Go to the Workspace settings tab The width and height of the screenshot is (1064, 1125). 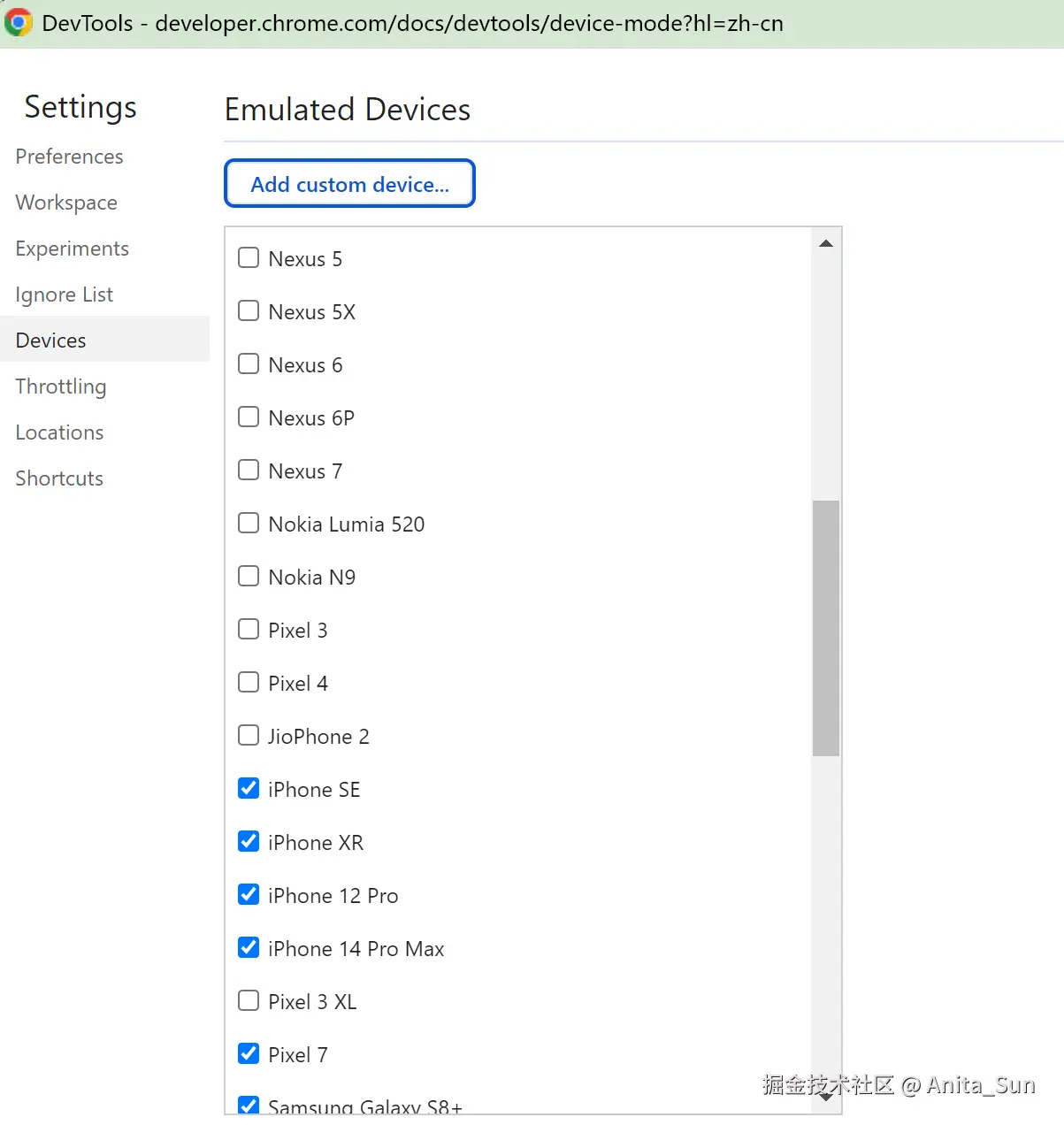click(66, 203)
